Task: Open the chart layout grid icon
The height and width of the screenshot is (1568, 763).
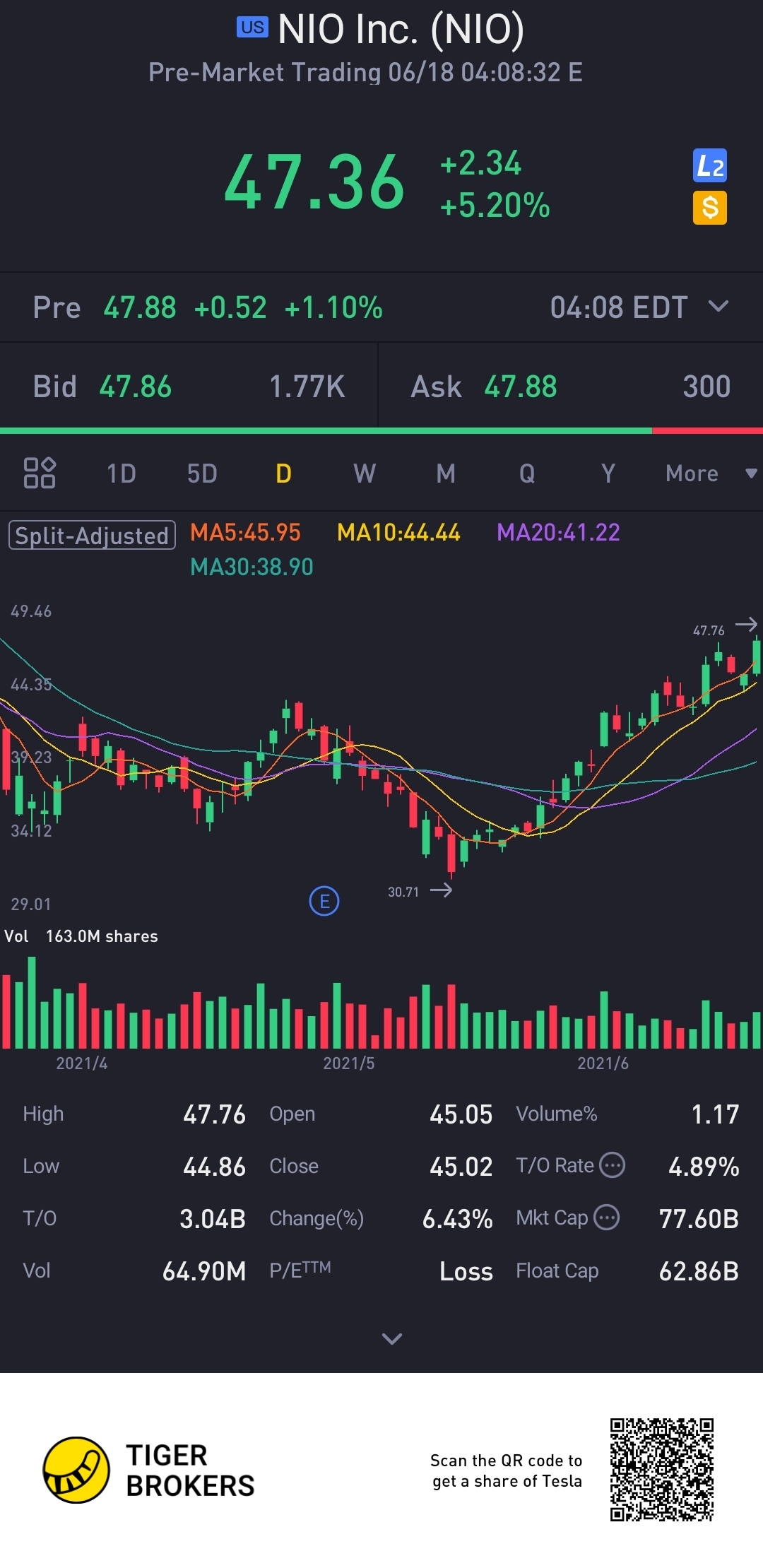Action: tap(40, 473)
